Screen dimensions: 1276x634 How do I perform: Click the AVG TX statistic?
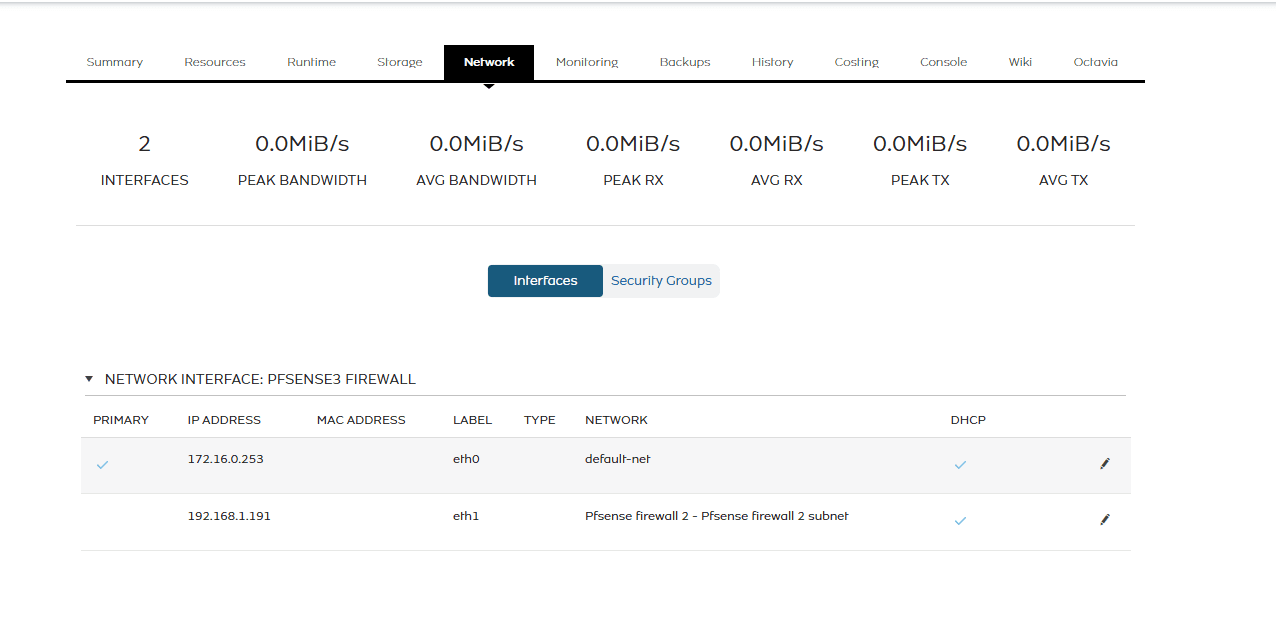(1063, 161)
